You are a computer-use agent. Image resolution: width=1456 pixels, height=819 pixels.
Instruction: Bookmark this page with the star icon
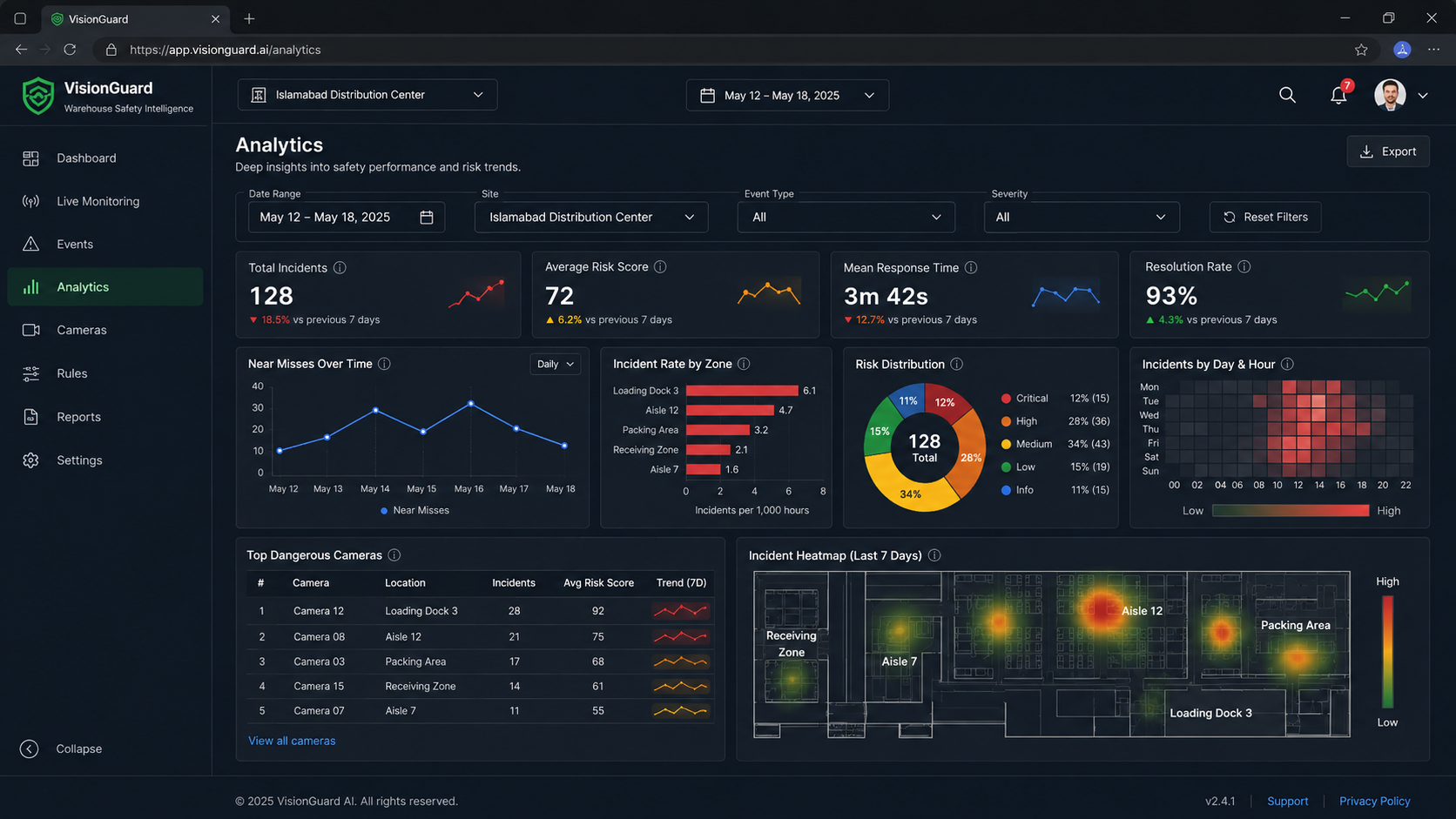1361,50
